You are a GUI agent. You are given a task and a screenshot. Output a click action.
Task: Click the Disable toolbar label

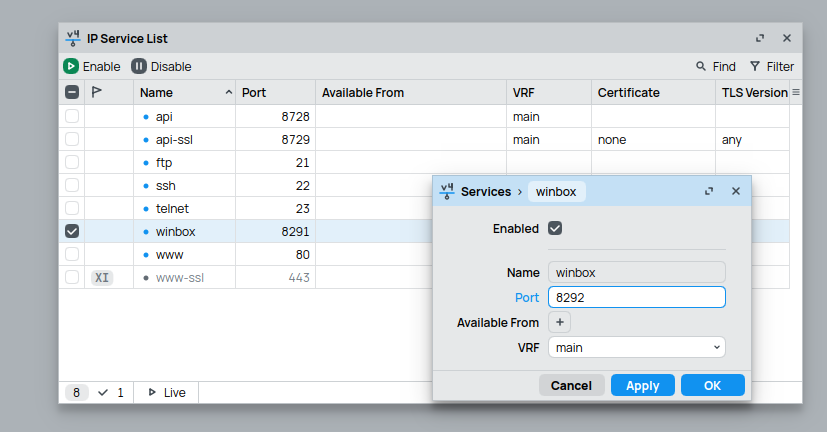[171, 66]
